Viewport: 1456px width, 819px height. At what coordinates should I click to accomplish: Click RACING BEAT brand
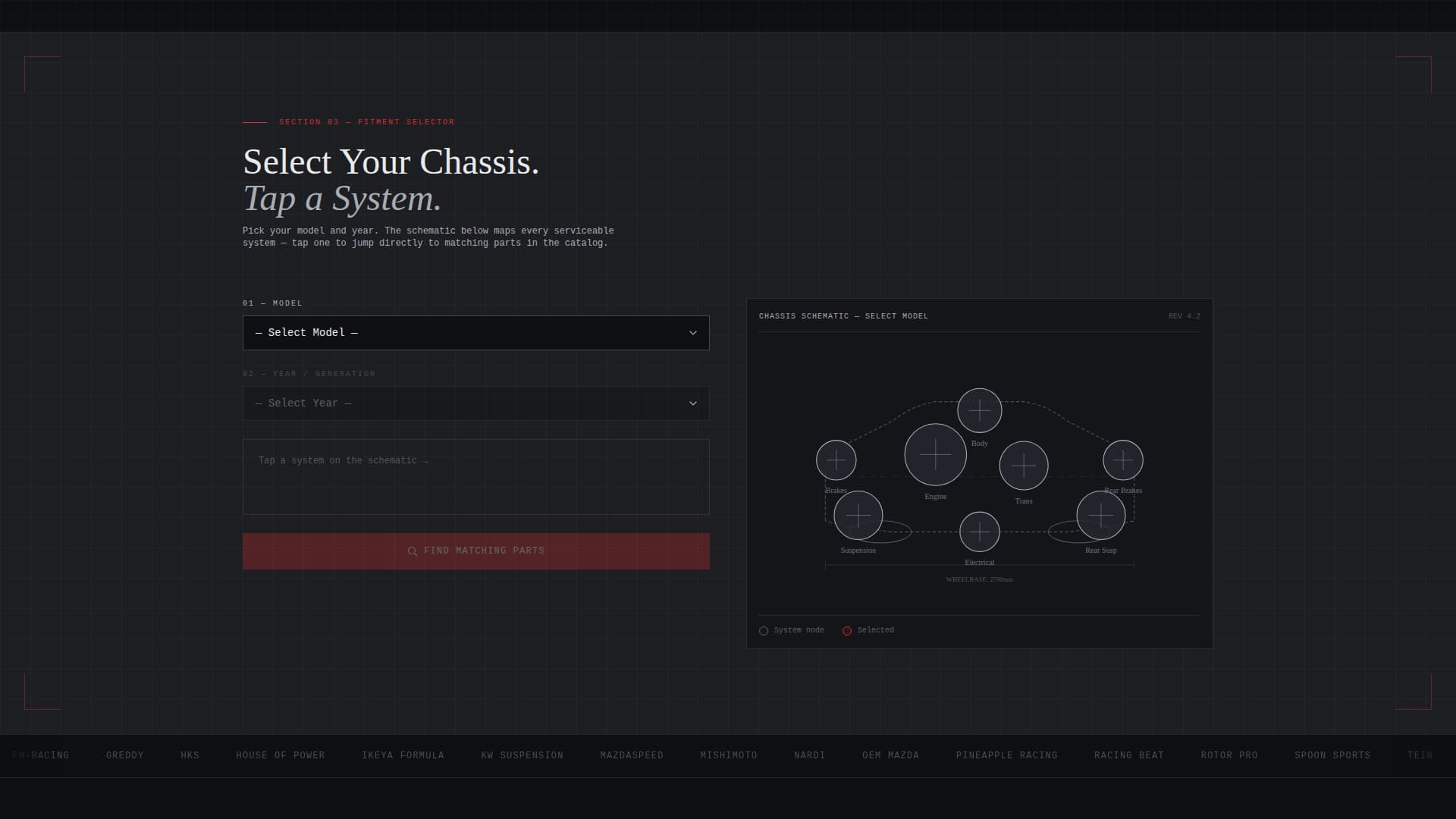(1128, 755)
